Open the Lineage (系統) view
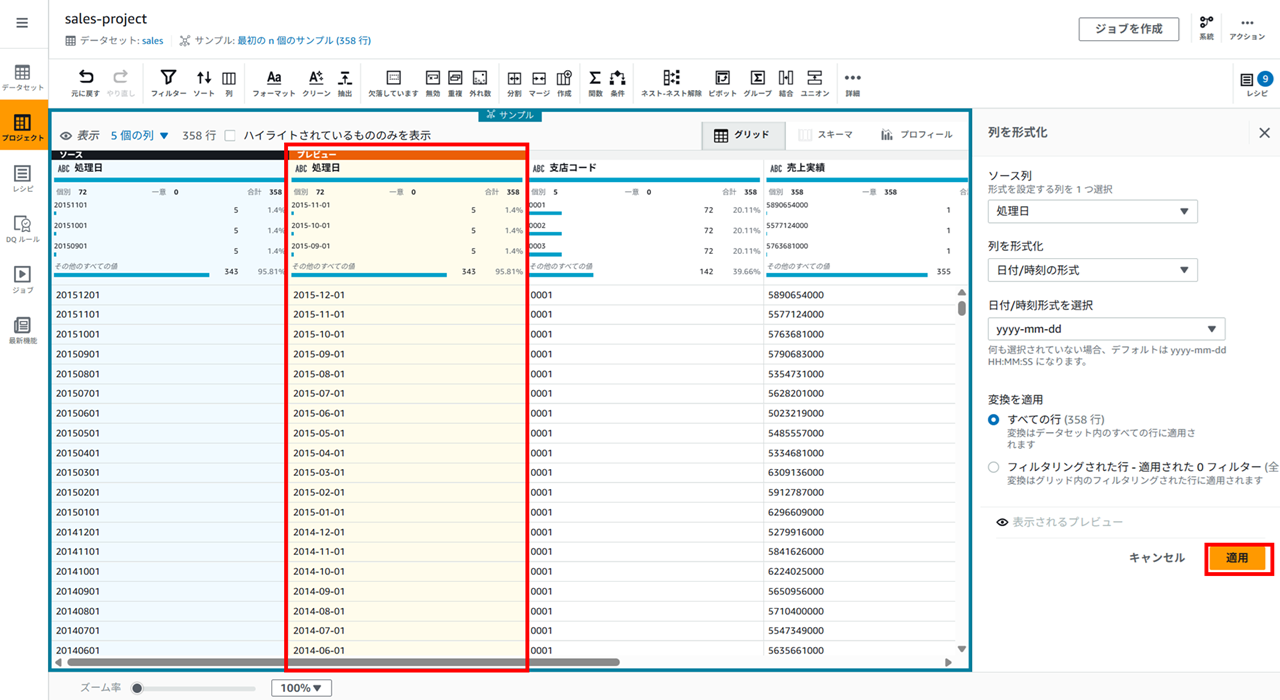 [1206, 27]
